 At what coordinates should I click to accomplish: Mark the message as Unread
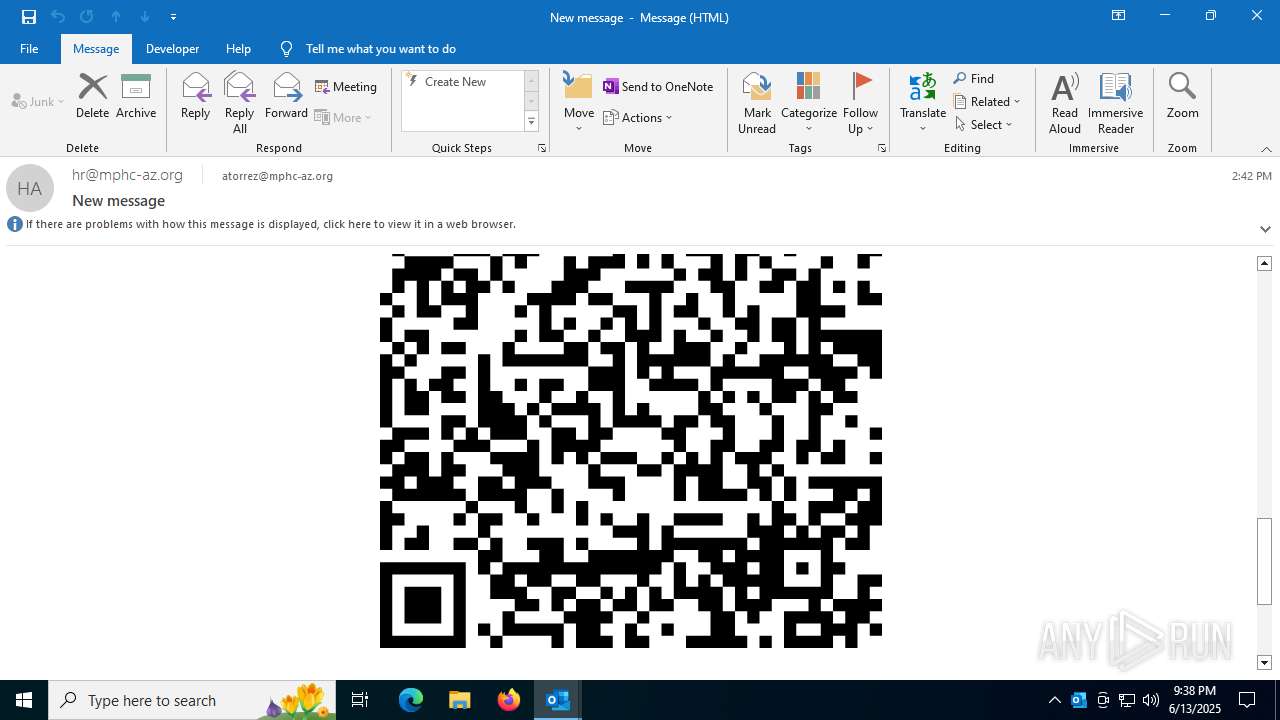click(757, 103)
